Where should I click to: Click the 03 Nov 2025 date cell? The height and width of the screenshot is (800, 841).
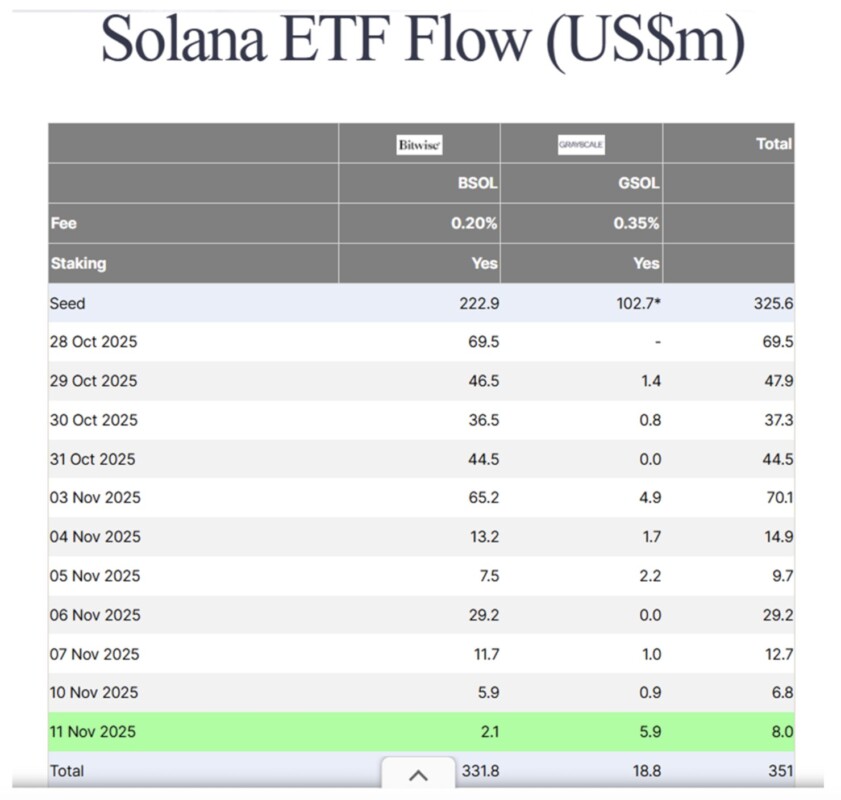coord(95,498)
